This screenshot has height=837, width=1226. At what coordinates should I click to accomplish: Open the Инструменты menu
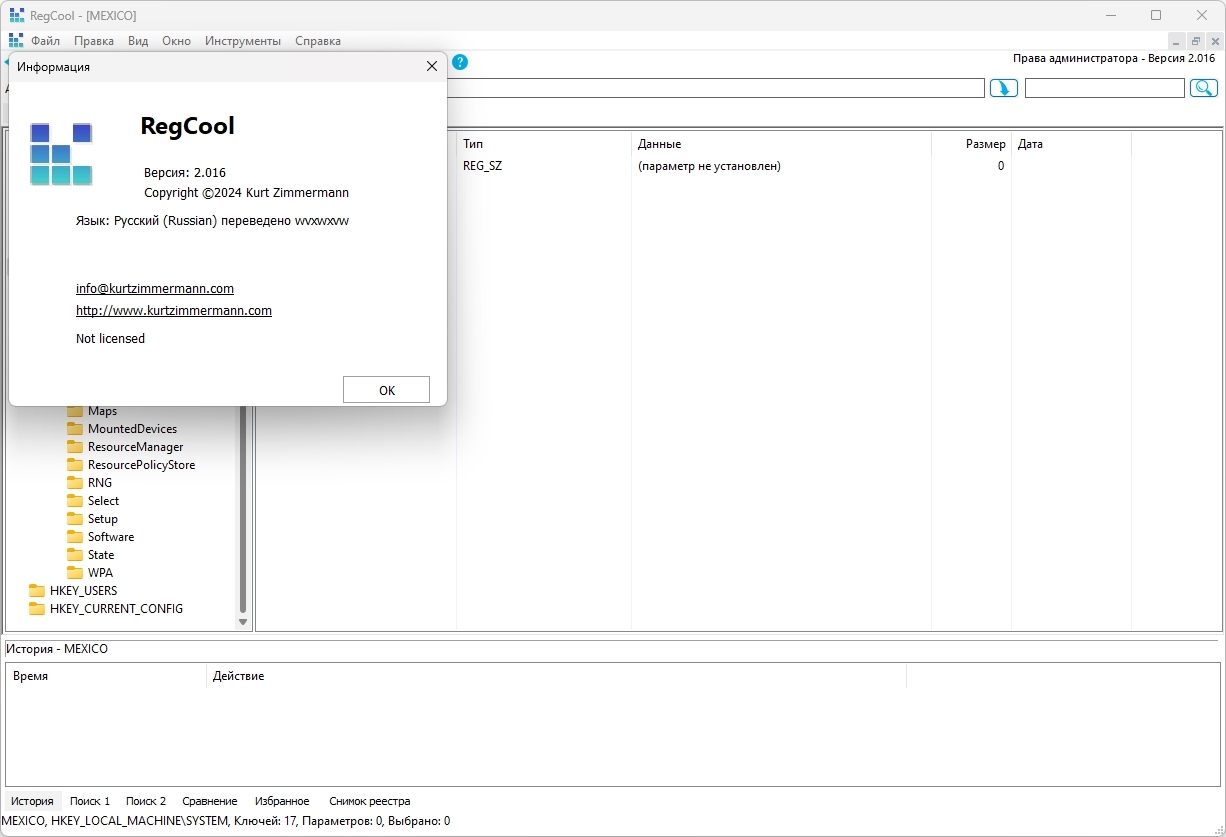(x=243, y=41)
